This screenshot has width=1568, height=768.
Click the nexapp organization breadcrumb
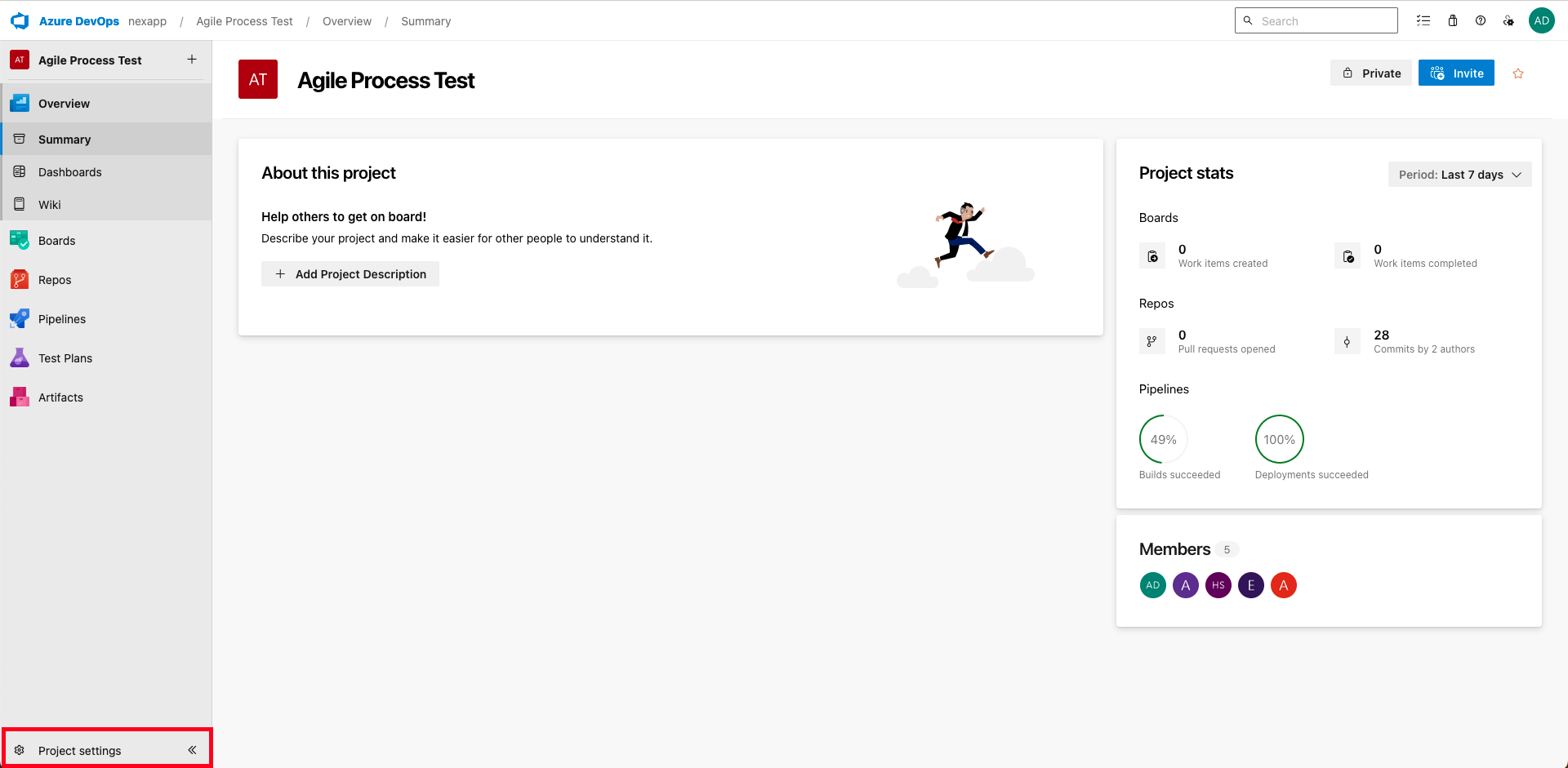click(147, 21)
